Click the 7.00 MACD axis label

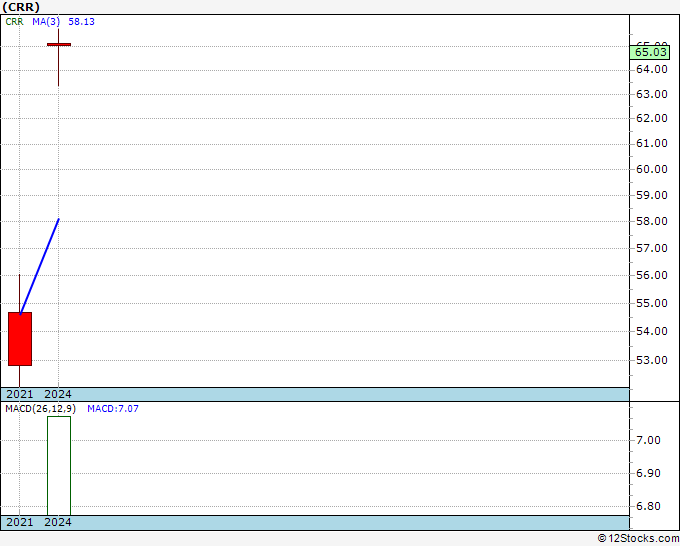point(648,440)
